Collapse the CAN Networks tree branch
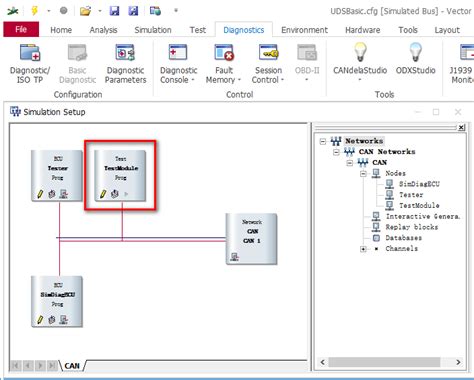Screen dimensions: 474x380 pyautogui.click(x=336, y=152)
